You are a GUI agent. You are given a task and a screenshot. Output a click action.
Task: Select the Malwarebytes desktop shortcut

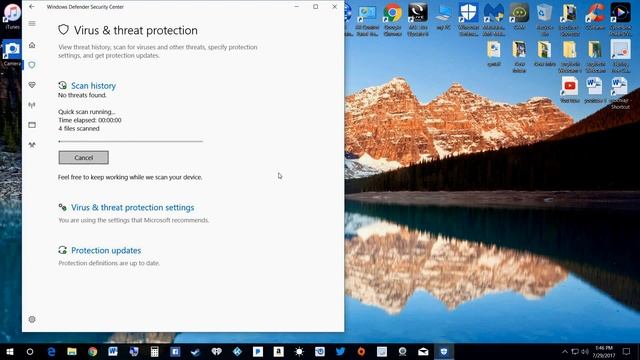click(493, 19)
